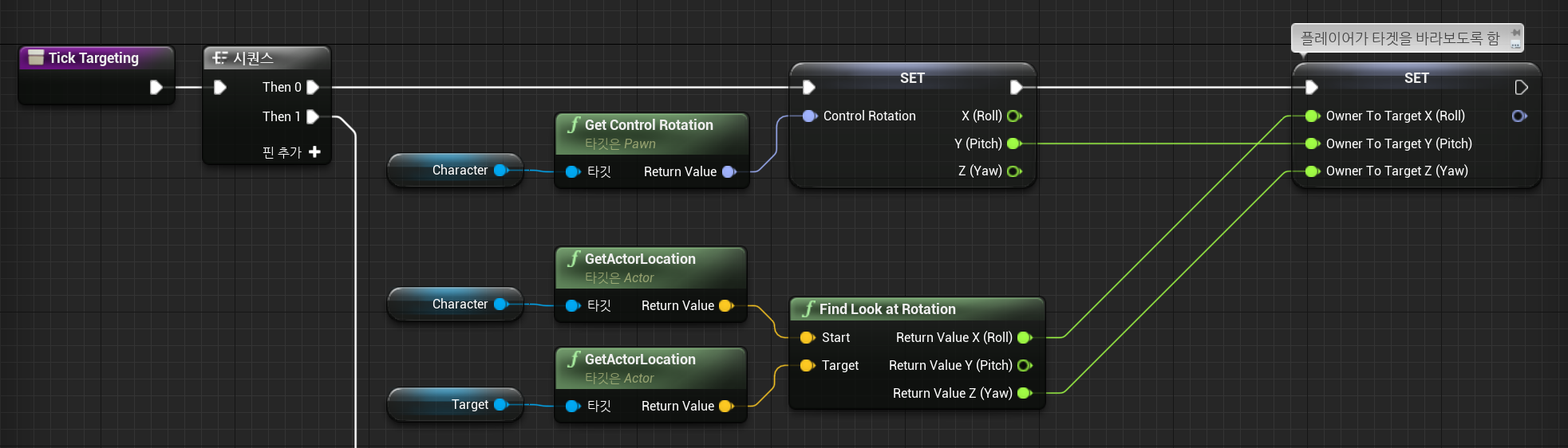Viewport: 1568px width, 448px height.
Task: Select the Owner To Target SET node title
Action: [1416, 77]
